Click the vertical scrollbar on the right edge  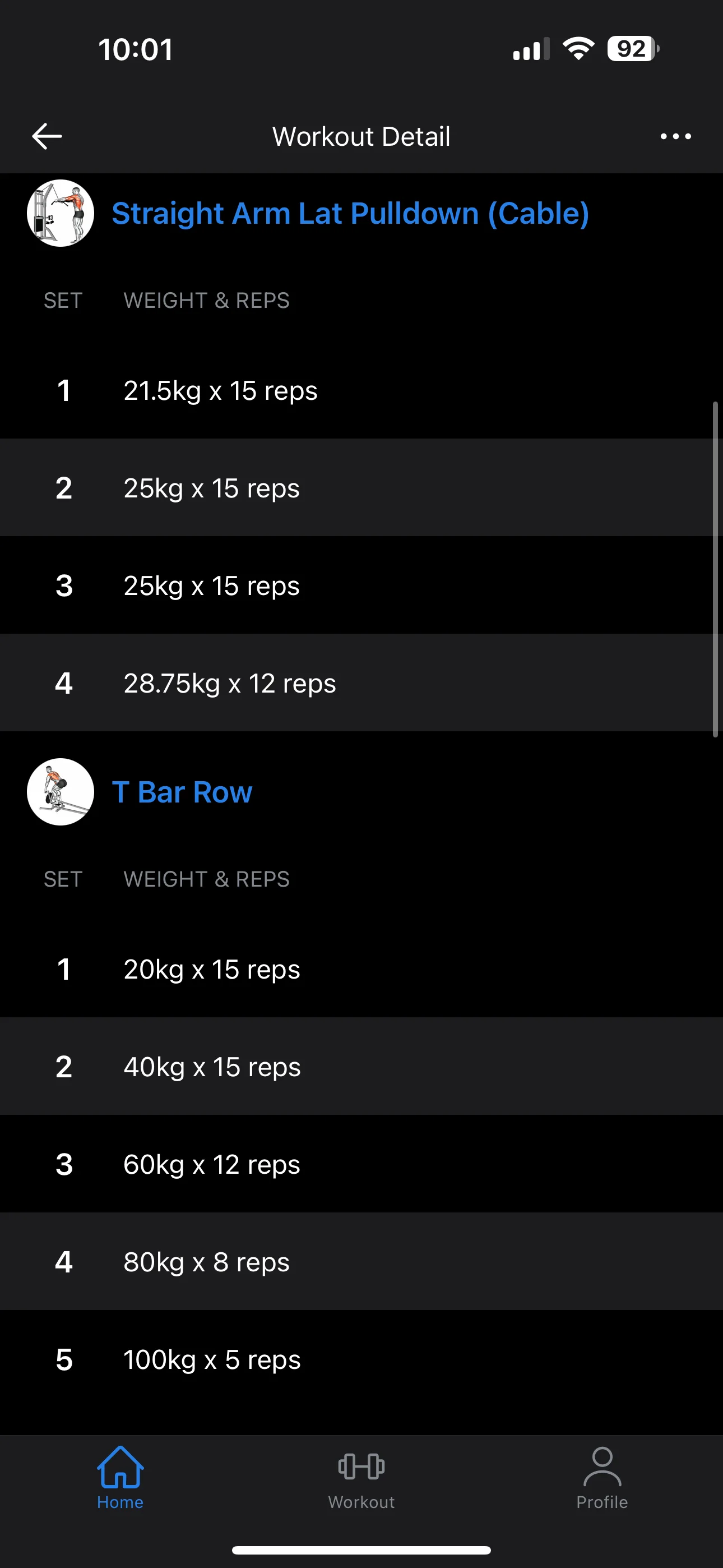pyautogui.click(x=715, y=569)
